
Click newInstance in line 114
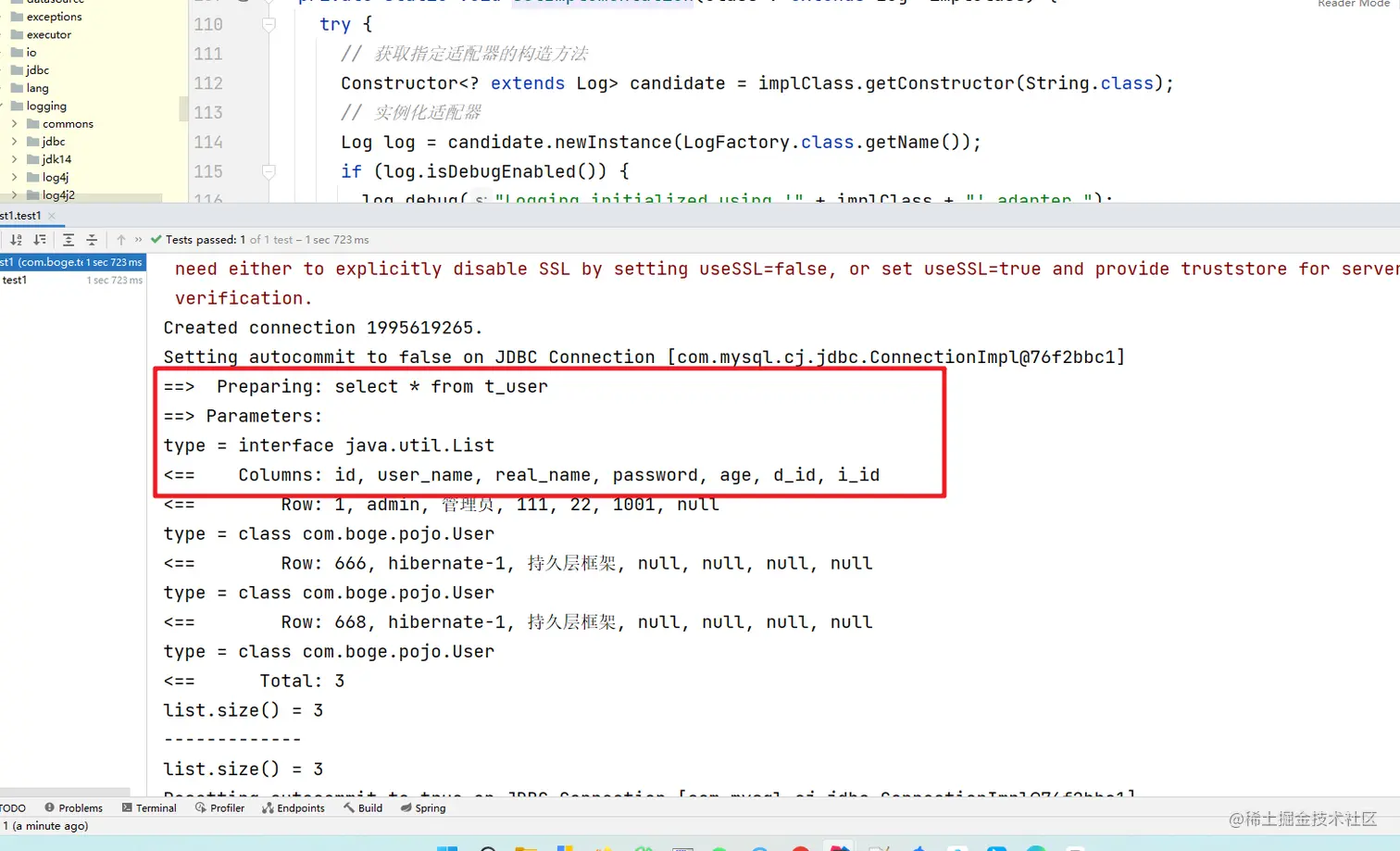point(613,142)
